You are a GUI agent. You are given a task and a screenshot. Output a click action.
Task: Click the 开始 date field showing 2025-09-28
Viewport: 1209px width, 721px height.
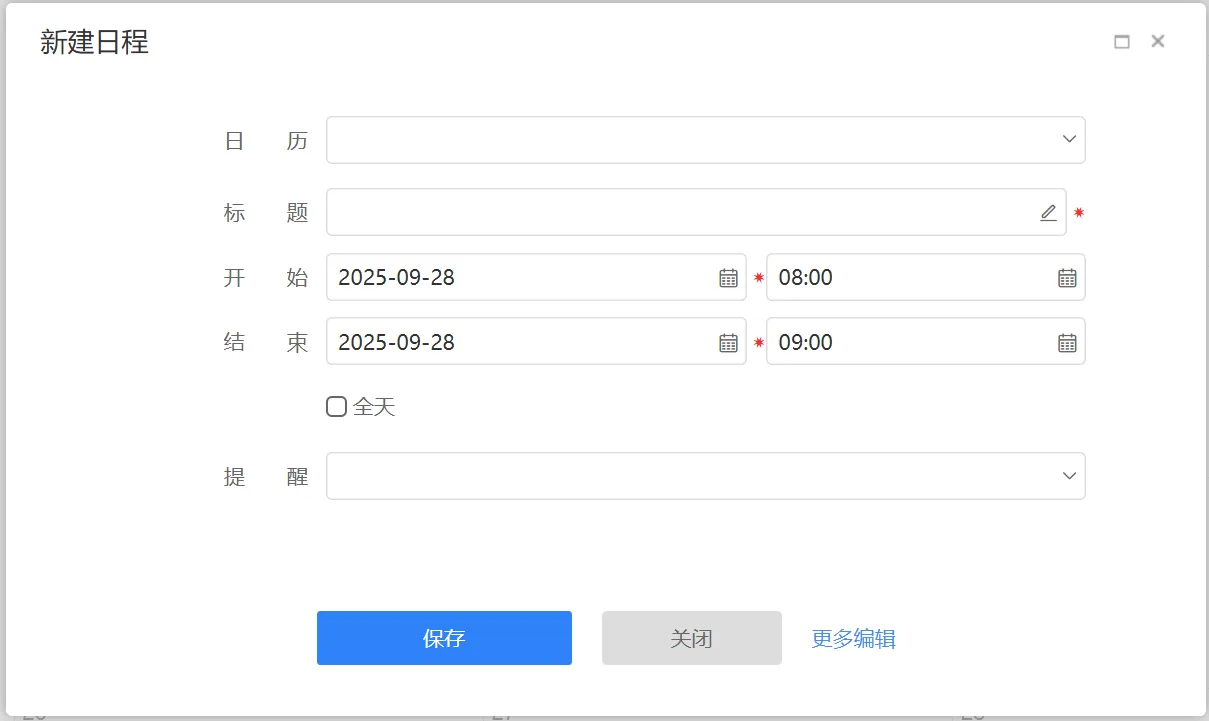(x=520, y=278)
